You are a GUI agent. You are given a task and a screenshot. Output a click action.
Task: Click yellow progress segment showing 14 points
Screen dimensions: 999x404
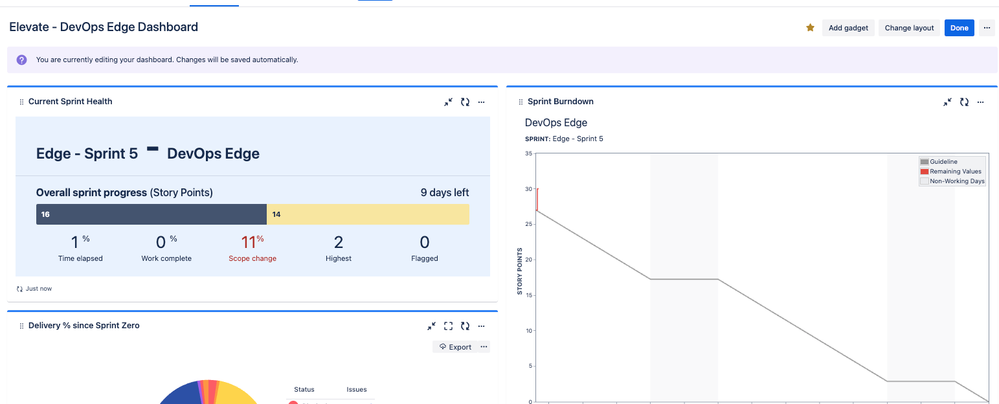click(x=368, y=215)
